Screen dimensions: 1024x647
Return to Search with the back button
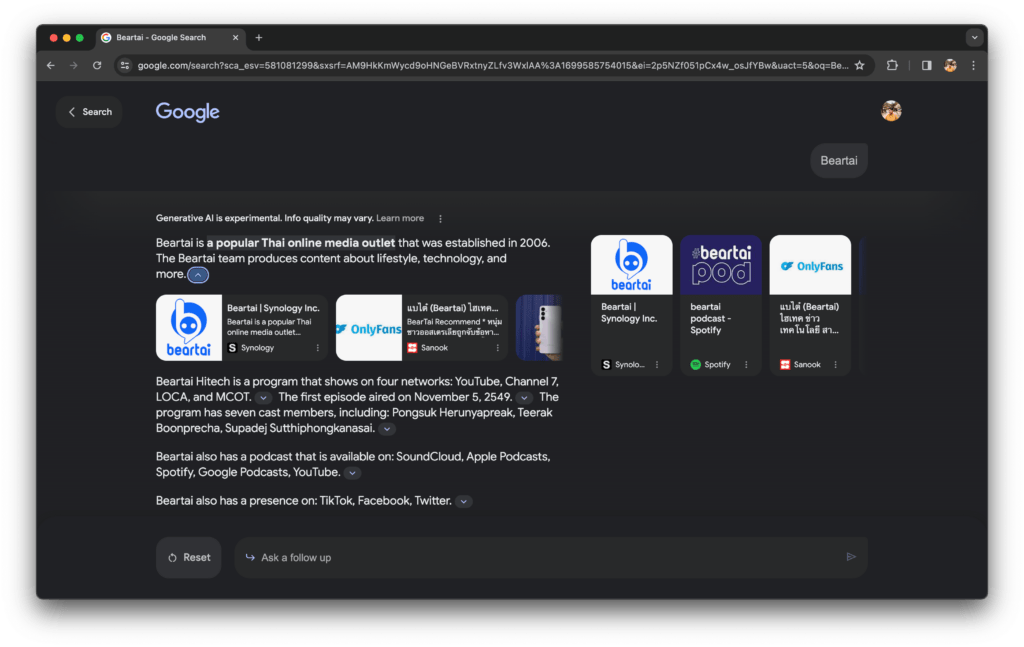click(x=89, y=112)
